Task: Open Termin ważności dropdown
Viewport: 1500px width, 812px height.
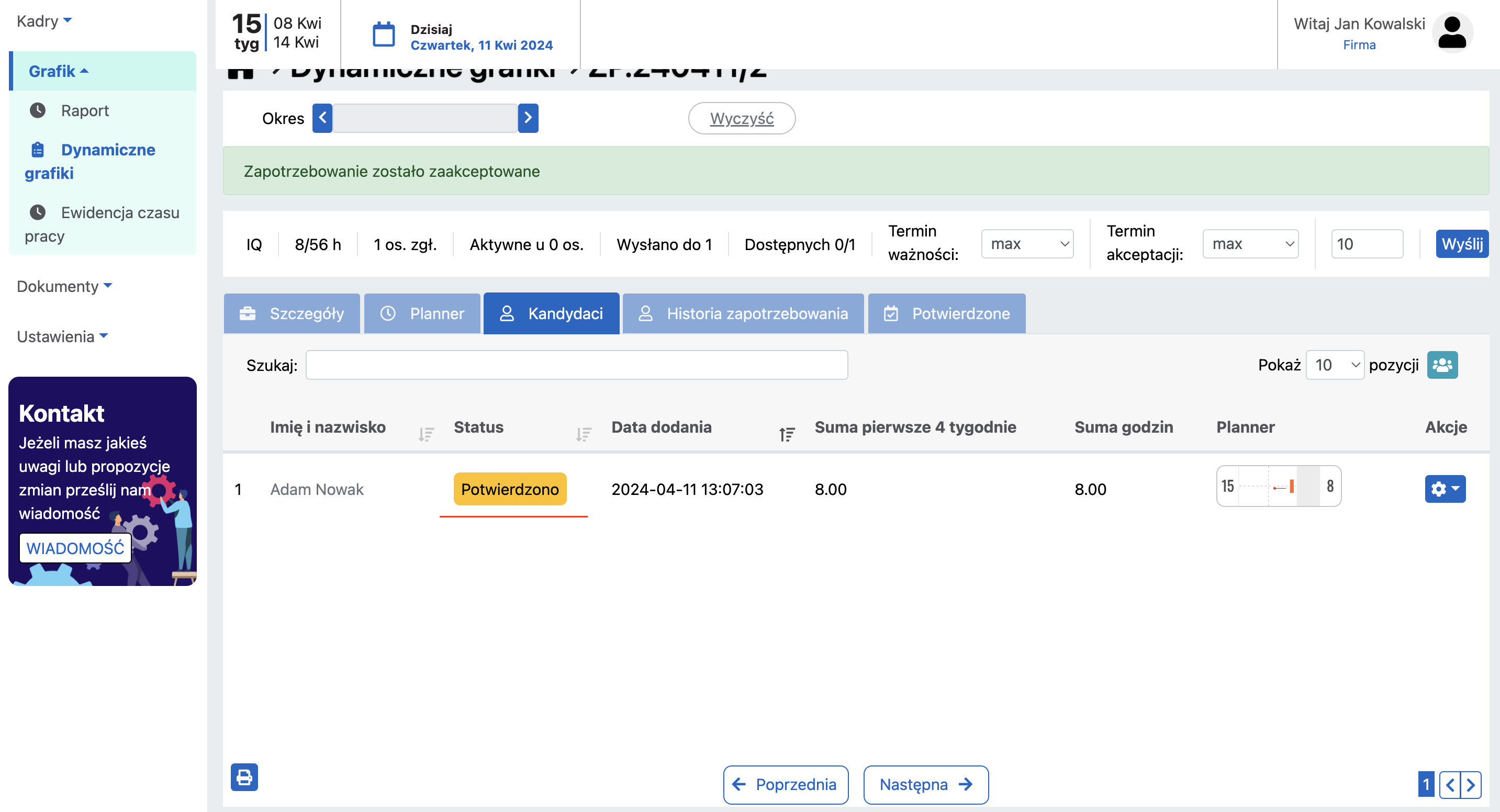Action: click(1027, 244)
